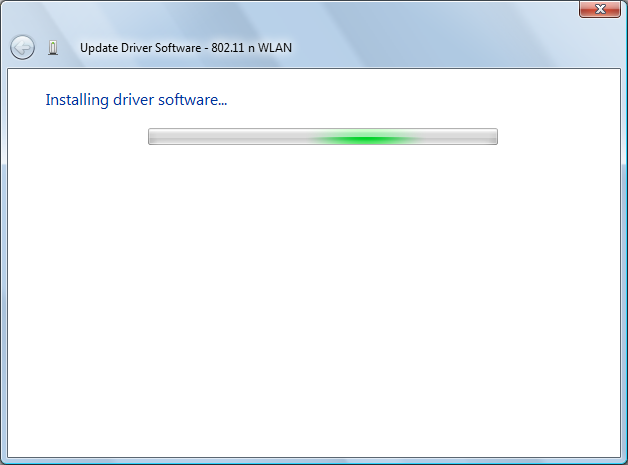Click the gray unfilled track left of green glow
Screen dimensions: 628x465
[x=230, y=137]
